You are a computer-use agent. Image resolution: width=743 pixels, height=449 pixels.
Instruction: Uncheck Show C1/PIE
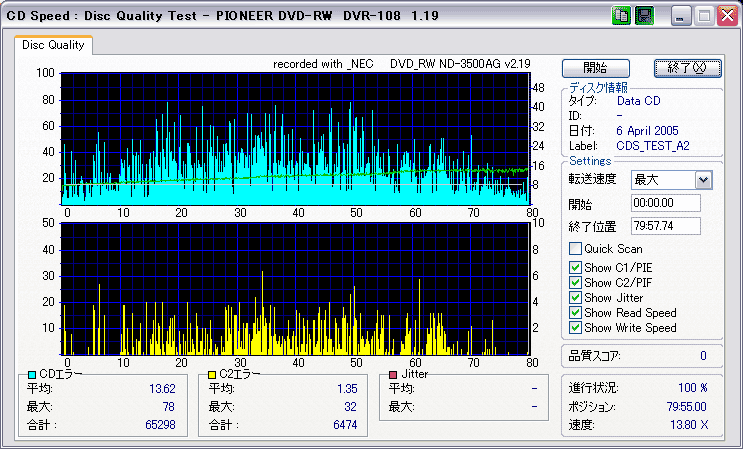[x=575, y=268]
